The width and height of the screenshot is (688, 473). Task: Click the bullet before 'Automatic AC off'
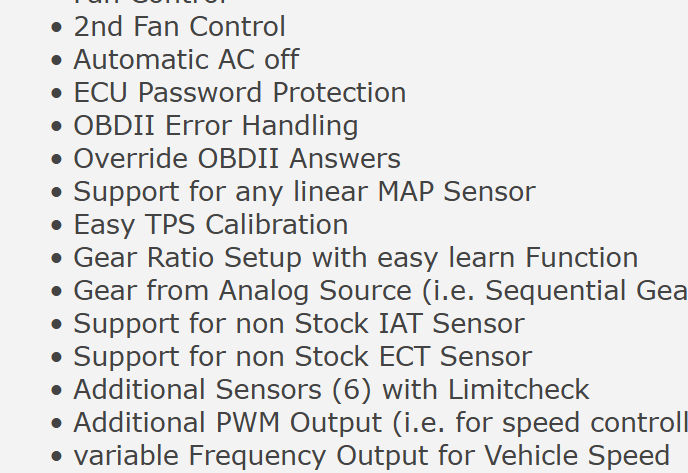(57, 61)
